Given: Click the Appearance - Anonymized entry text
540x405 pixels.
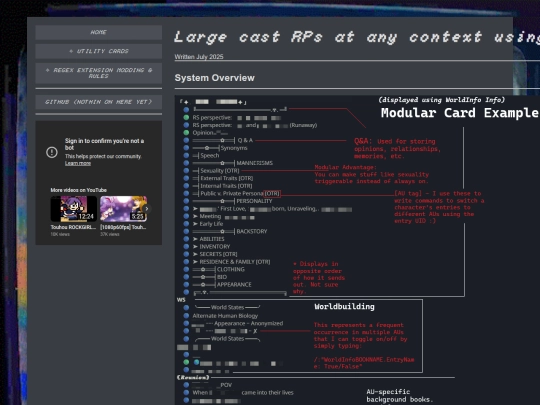Looking at the screenshot, I should 249,323.
